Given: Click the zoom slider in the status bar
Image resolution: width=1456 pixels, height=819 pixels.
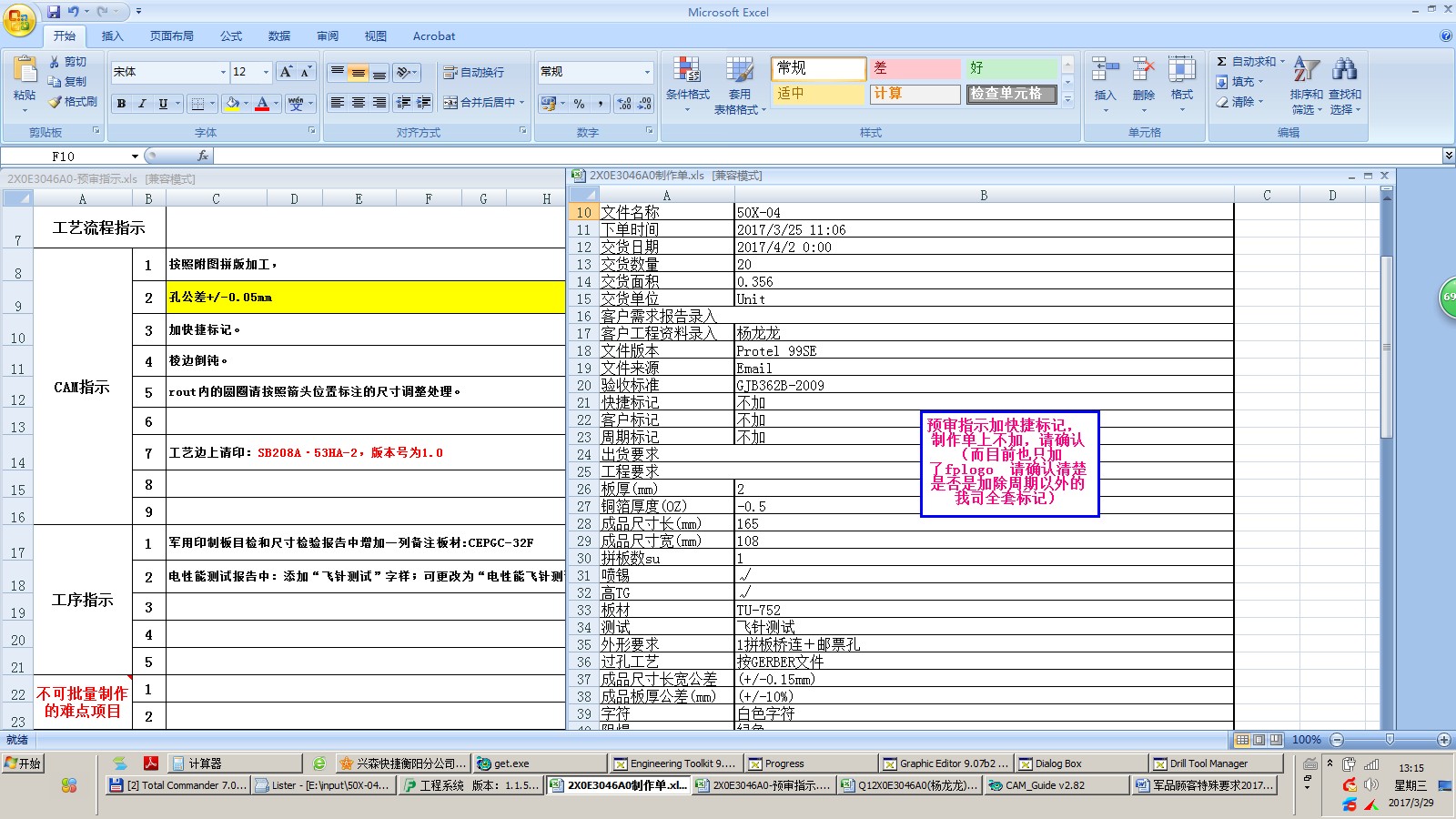Looking at the screenshot, I should coord(1390,740).
